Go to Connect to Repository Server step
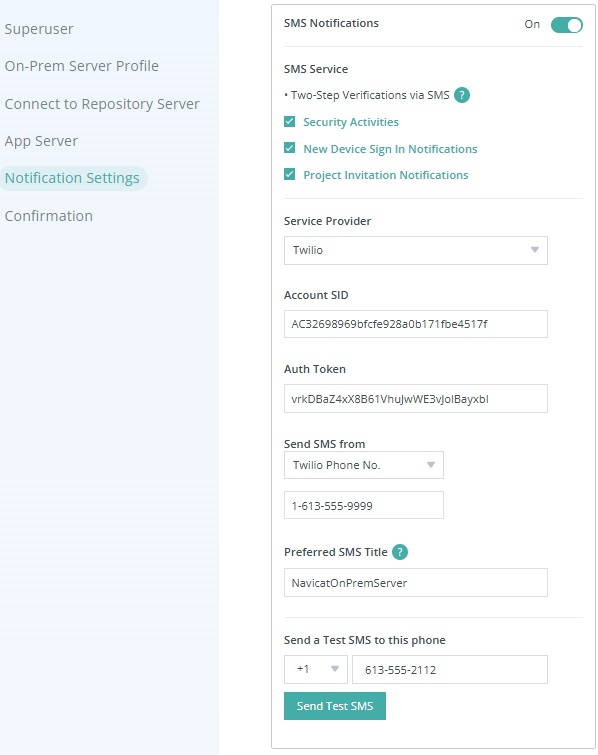Screen dimensions: 598x755 tap(102, 104)
